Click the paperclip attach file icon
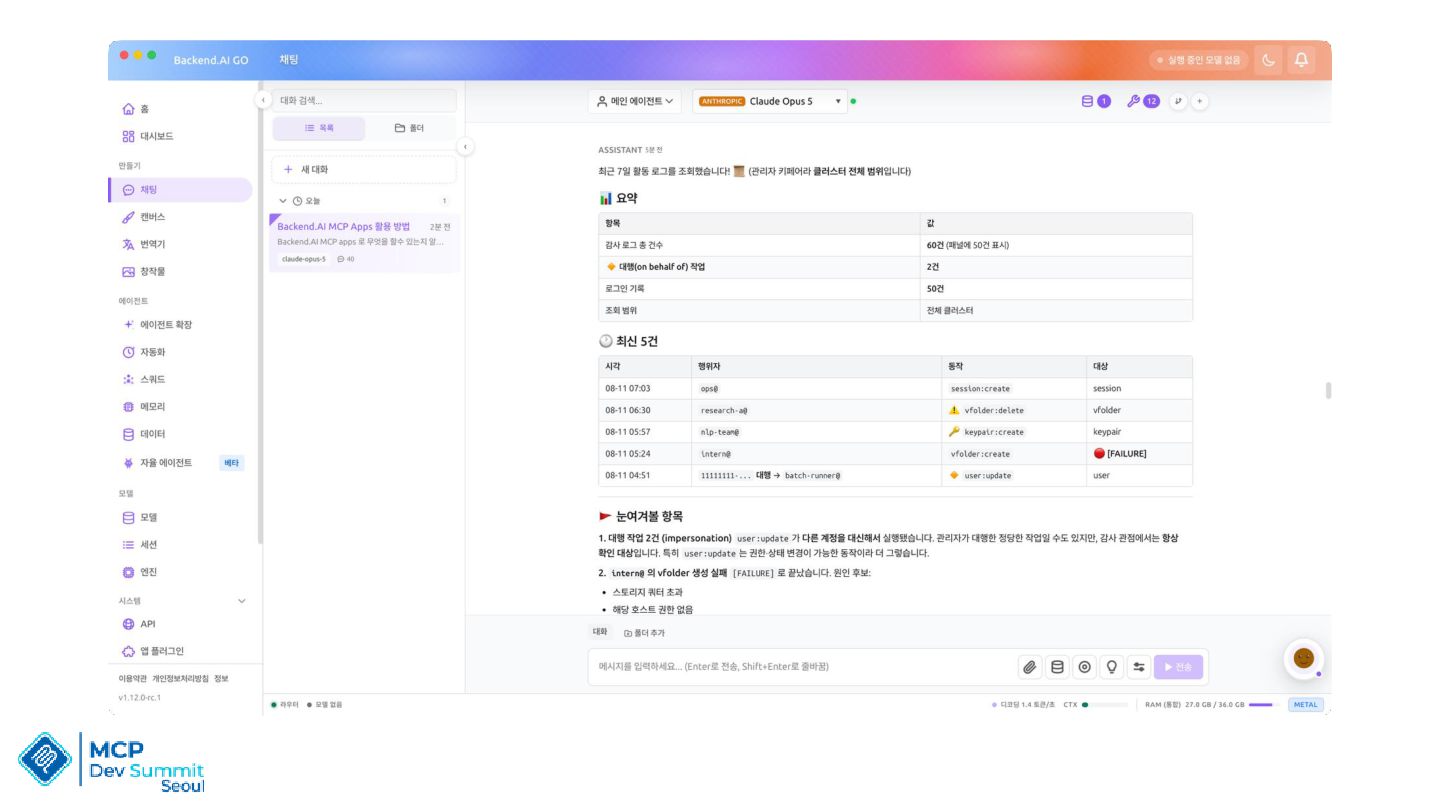Viewport: 1440px width, 811px height. point(1029,667)
